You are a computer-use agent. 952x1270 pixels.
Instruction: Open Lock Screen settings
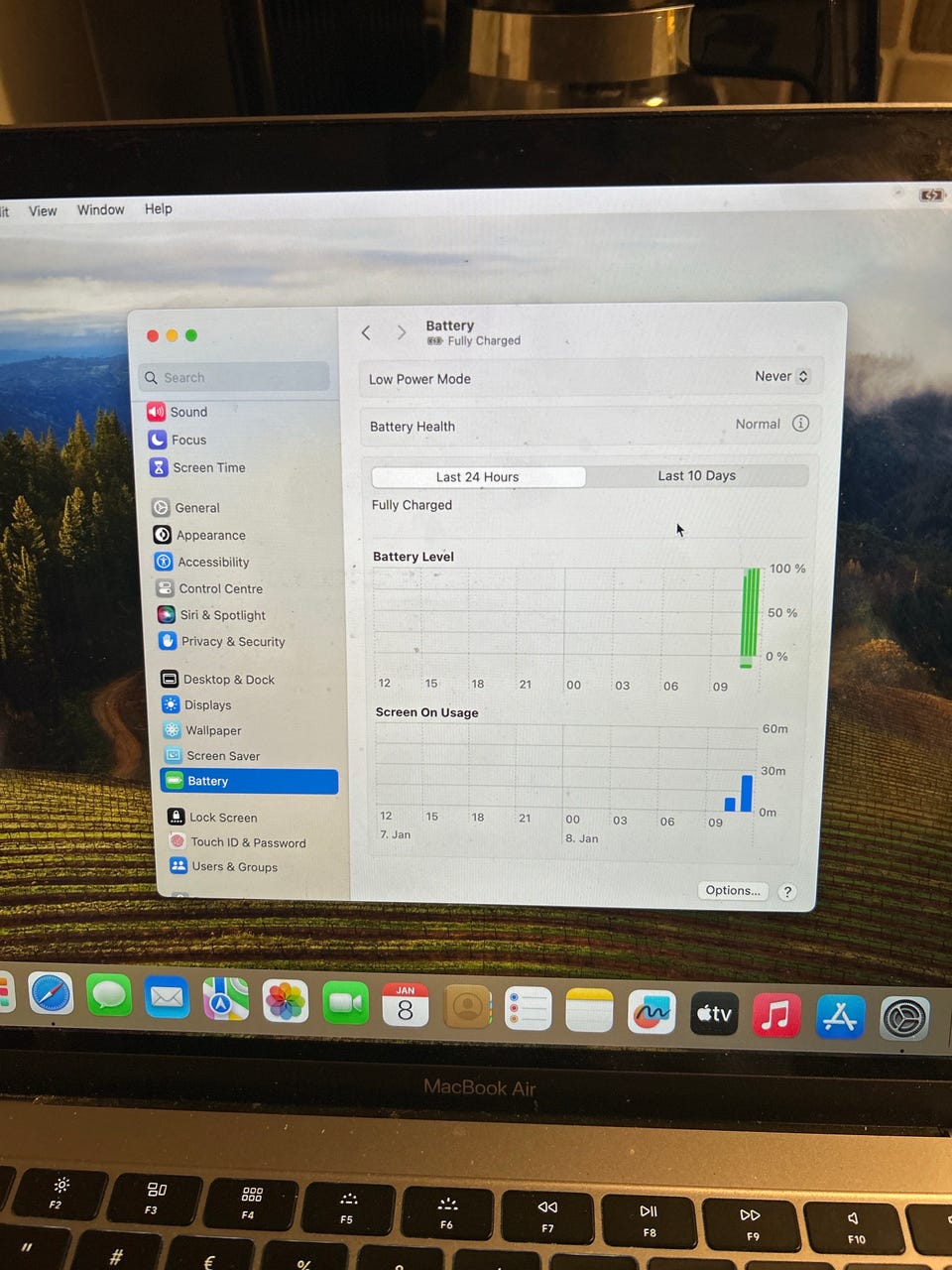212,818
